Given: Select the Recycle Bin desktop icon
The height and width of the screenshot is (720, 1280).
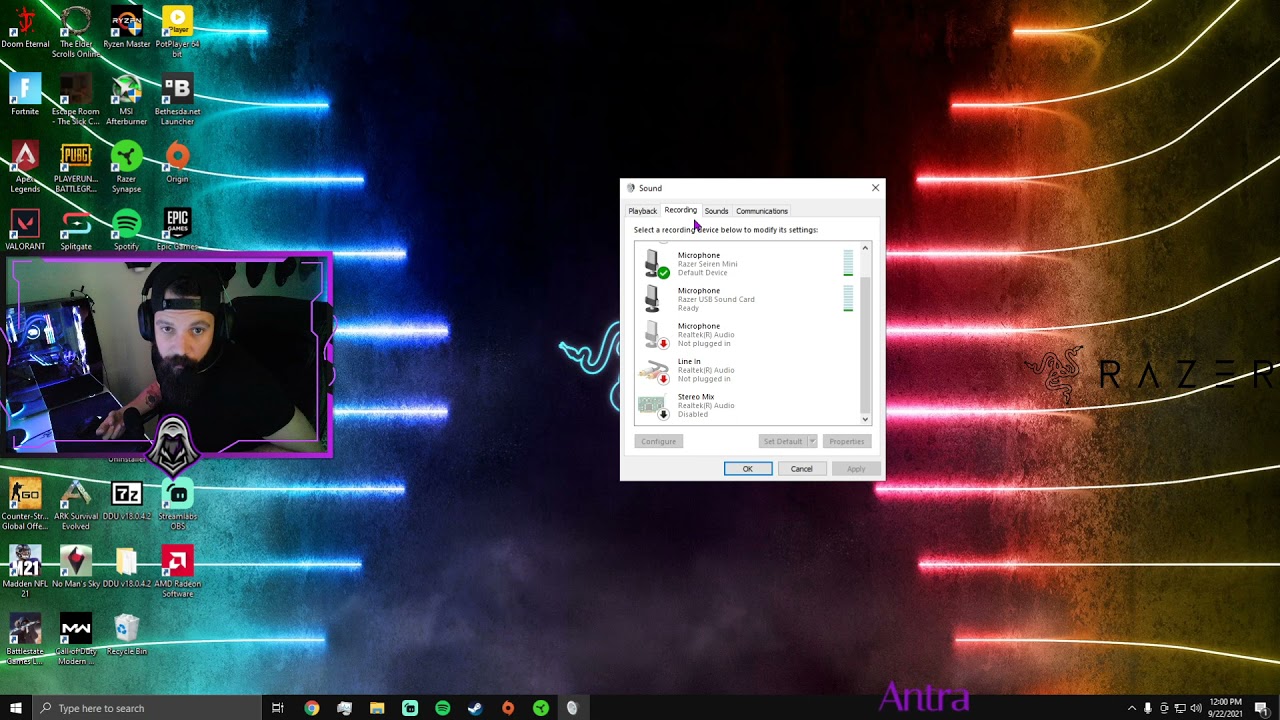Looking at the screenshot, I should pyautogui.click(x=127, y=634).
